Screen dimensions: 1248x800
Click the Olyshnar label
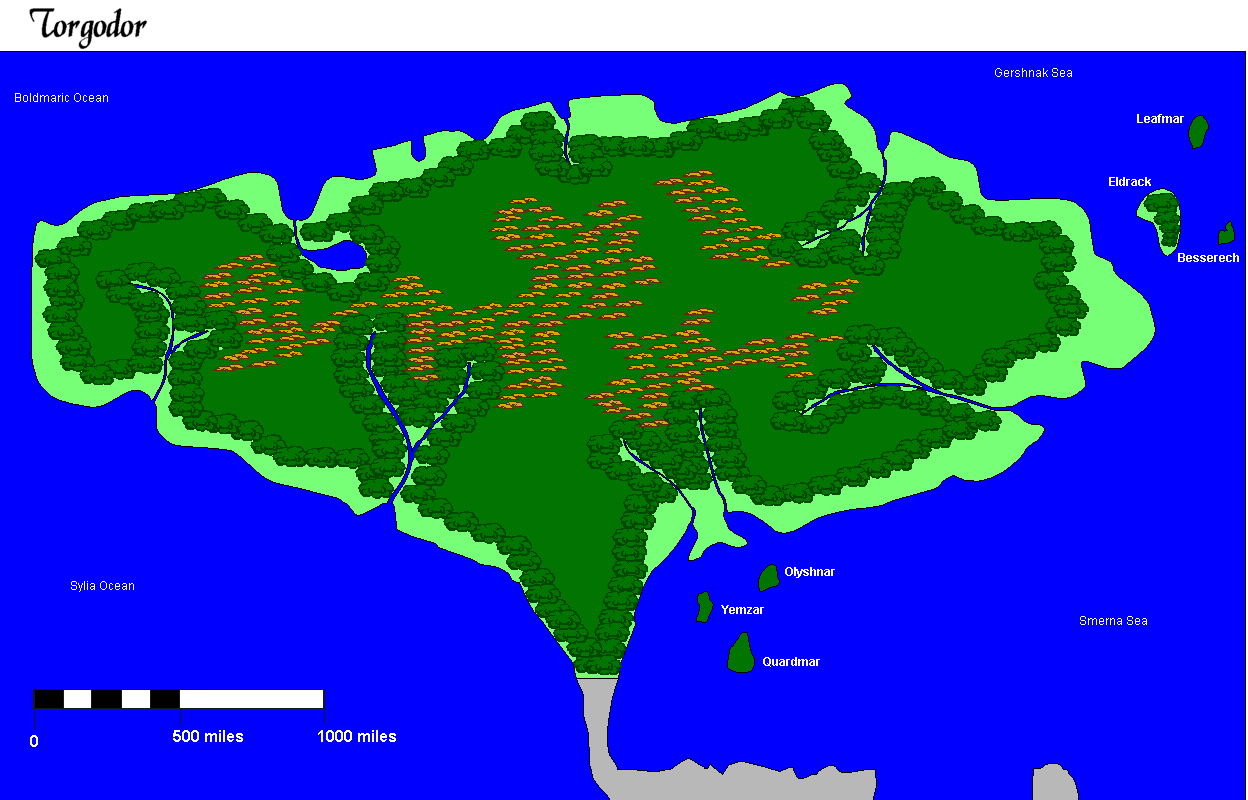tap(809, 572)
